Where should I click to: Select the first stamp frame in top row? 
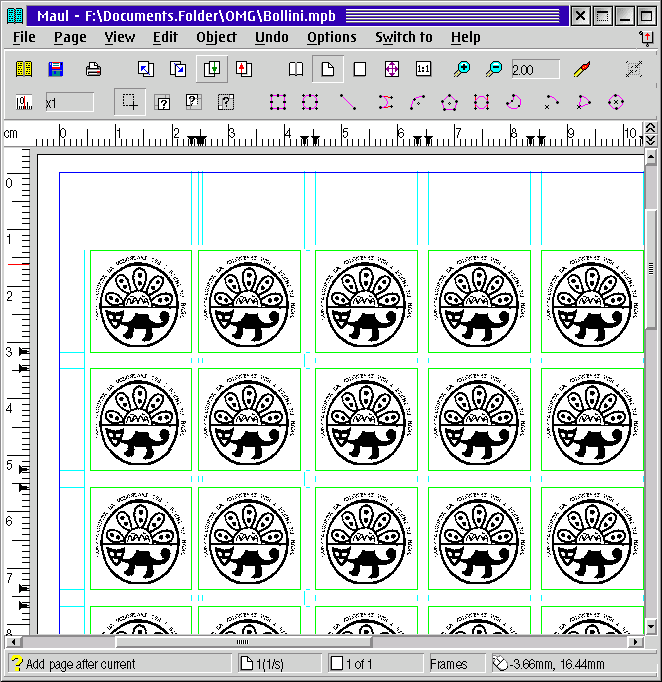click(140, 301)
